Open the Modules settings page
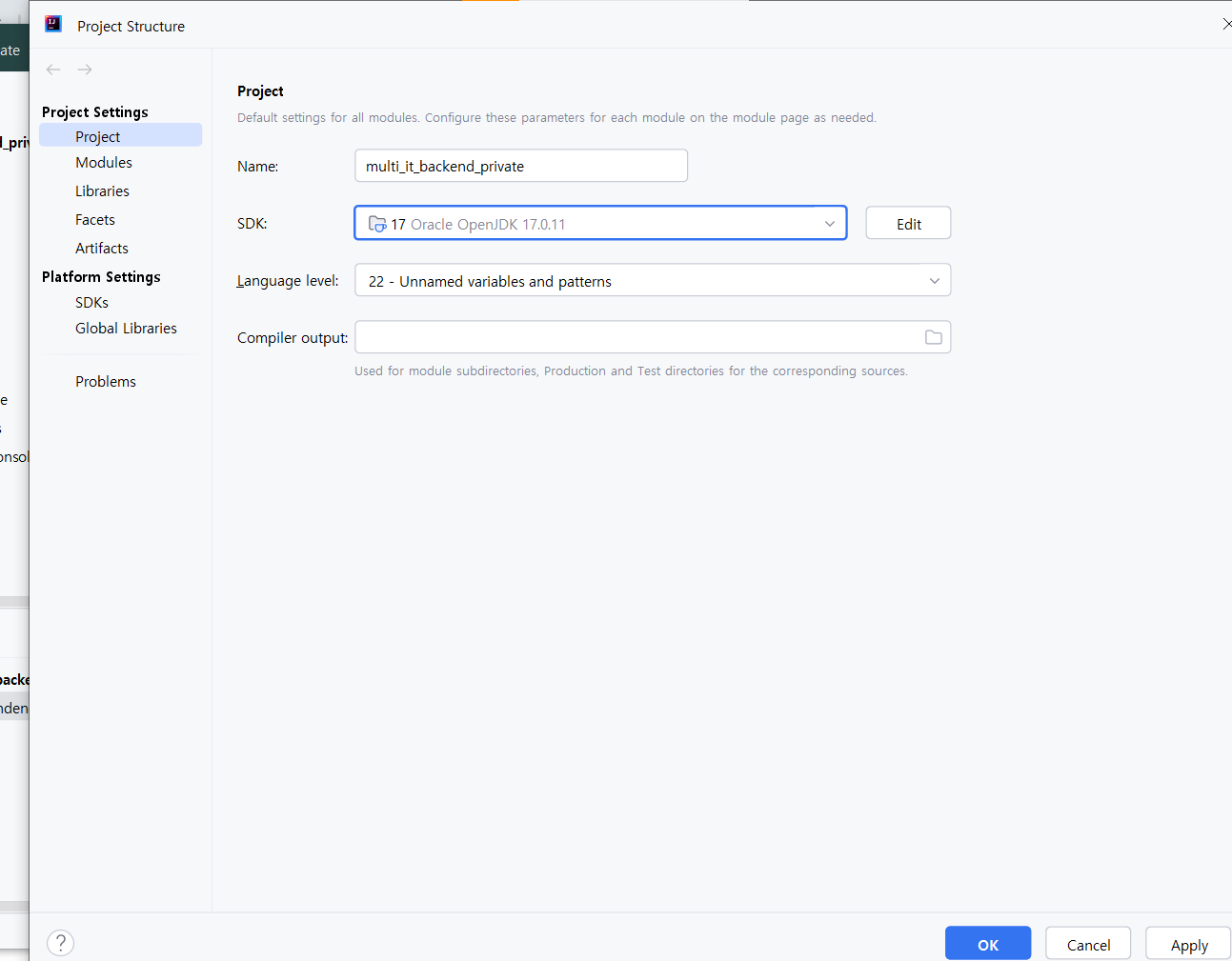 click(x=104, y=163)
